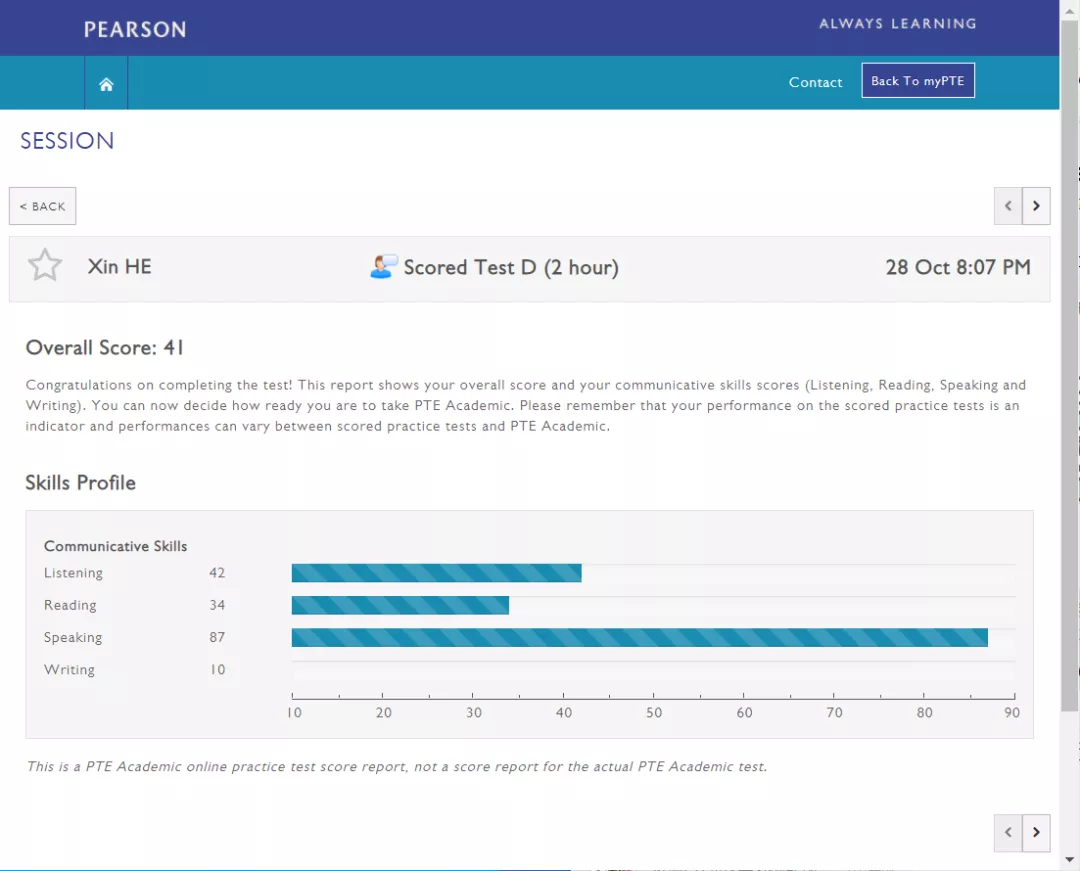Click the chart axis label 50
Viewport: 1080px width, 871px height.
pos(654,713)
